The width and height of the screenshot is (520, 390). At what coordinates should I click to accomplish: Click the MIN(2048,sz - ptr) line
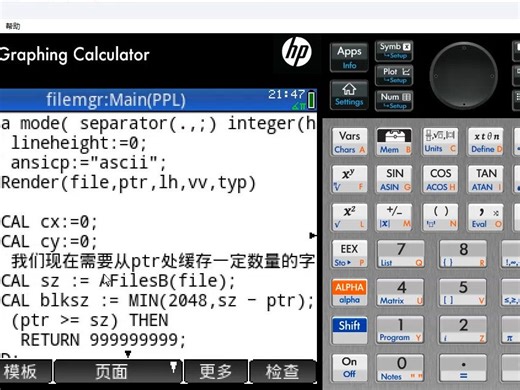157,301
